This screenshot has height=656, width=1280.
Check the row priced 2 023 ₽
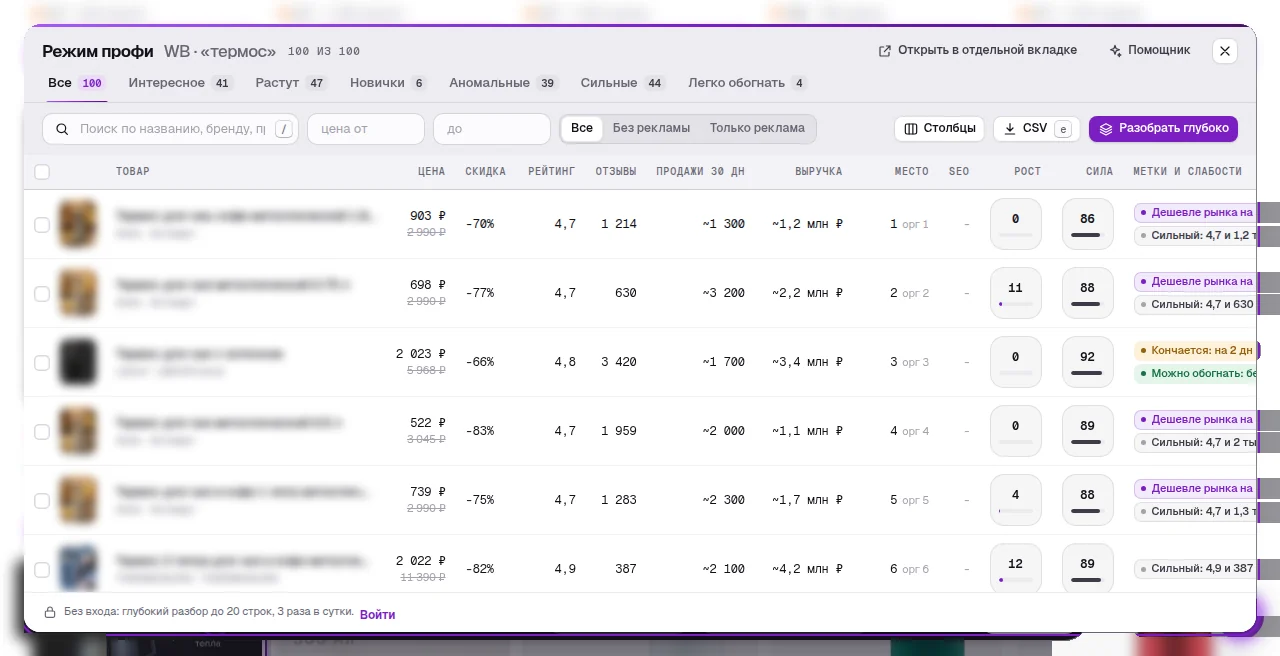pyautogui.click(x=42, y=363)
